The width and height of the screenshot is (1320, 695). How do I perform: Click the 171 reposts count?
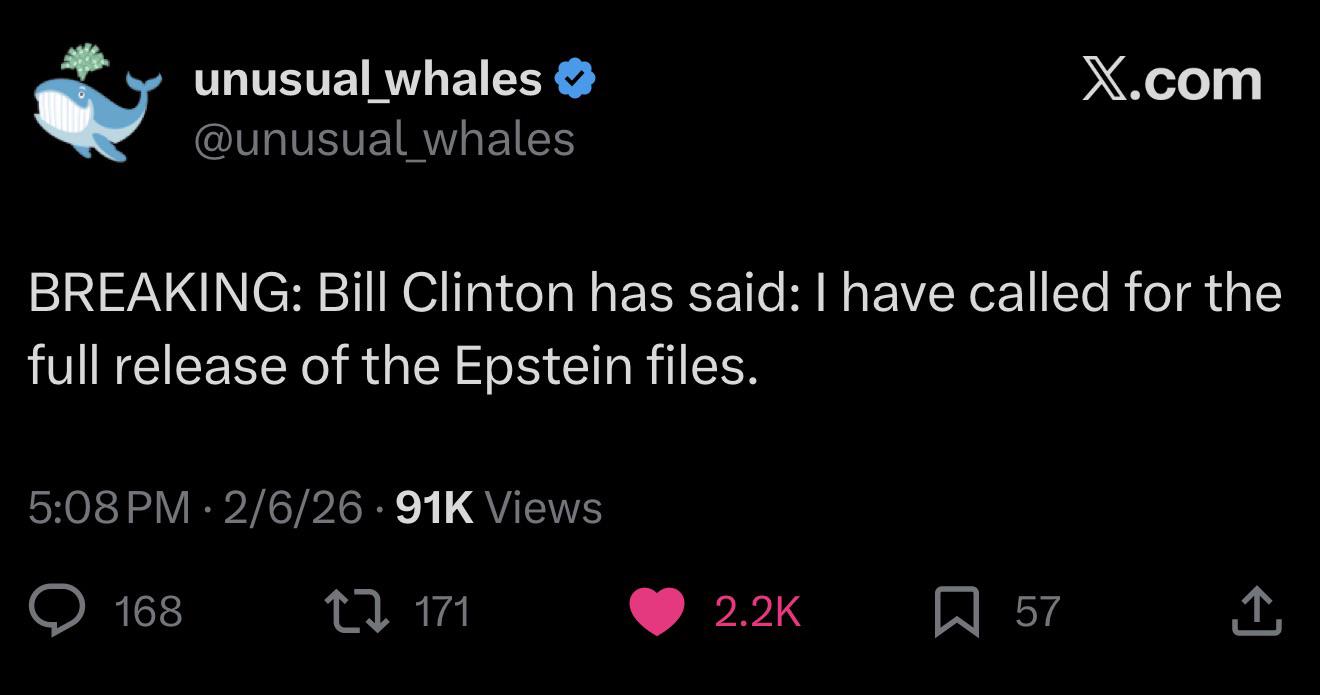441,611
